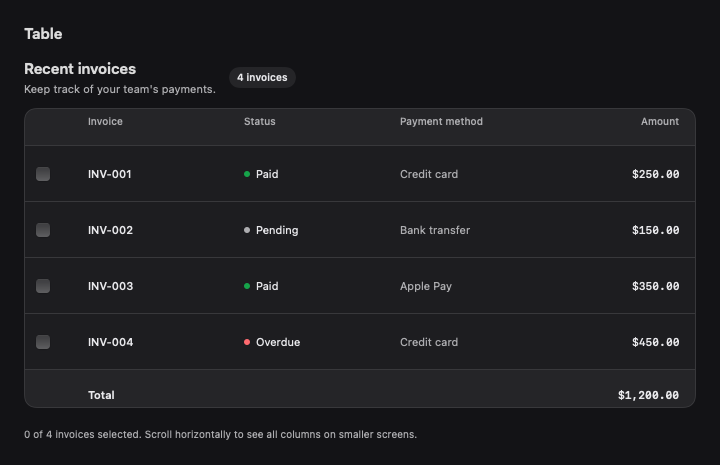Image resolution: width=720 pixels, height=465 pixels.
Task: Click the INV-004 invoice number
Action: tap(110, 342)
